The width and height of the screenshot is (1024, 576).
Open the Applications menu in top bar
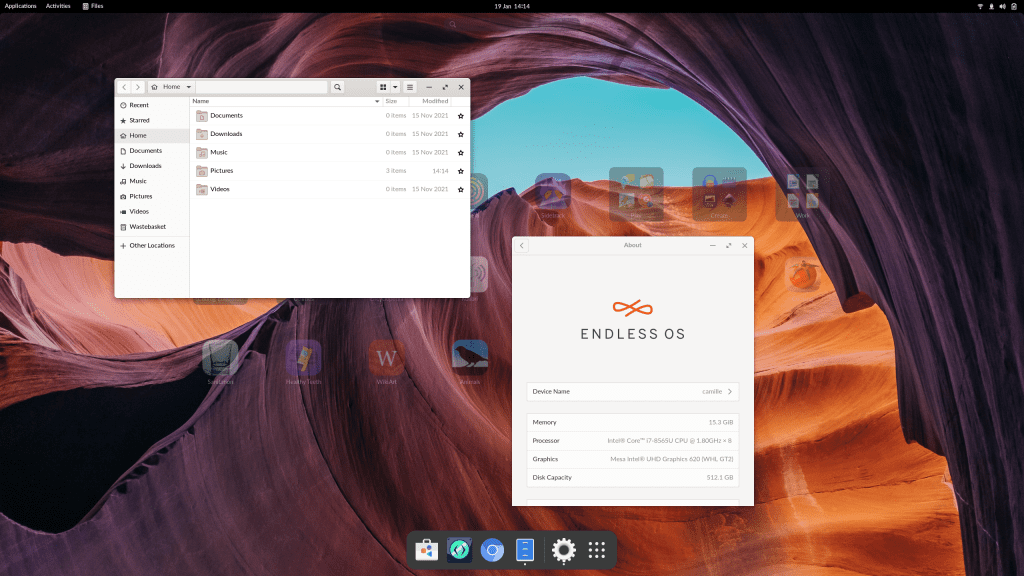click(x=20, y=6)
